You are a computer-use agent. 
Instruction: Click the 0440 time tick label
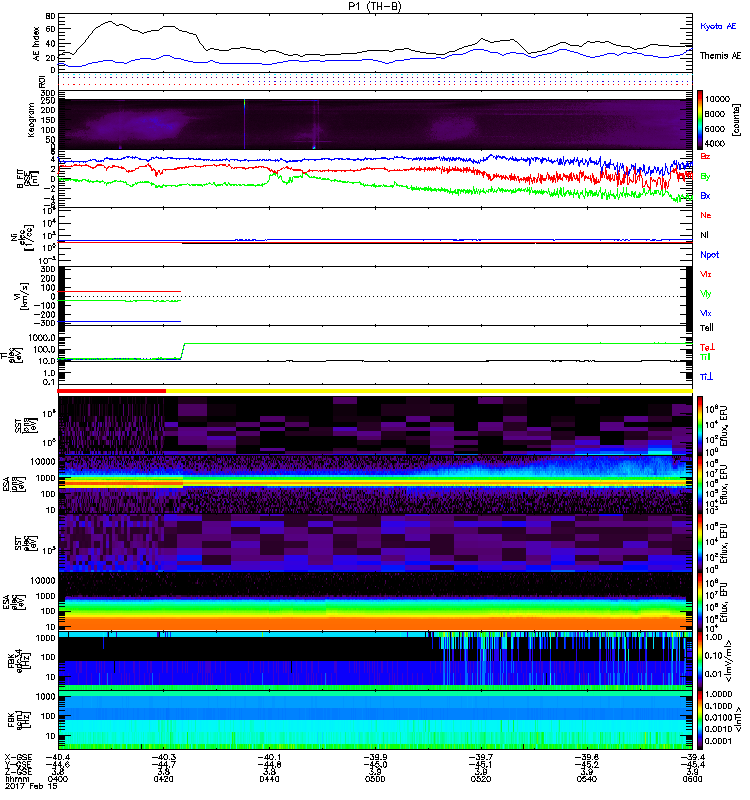[269, 779]
